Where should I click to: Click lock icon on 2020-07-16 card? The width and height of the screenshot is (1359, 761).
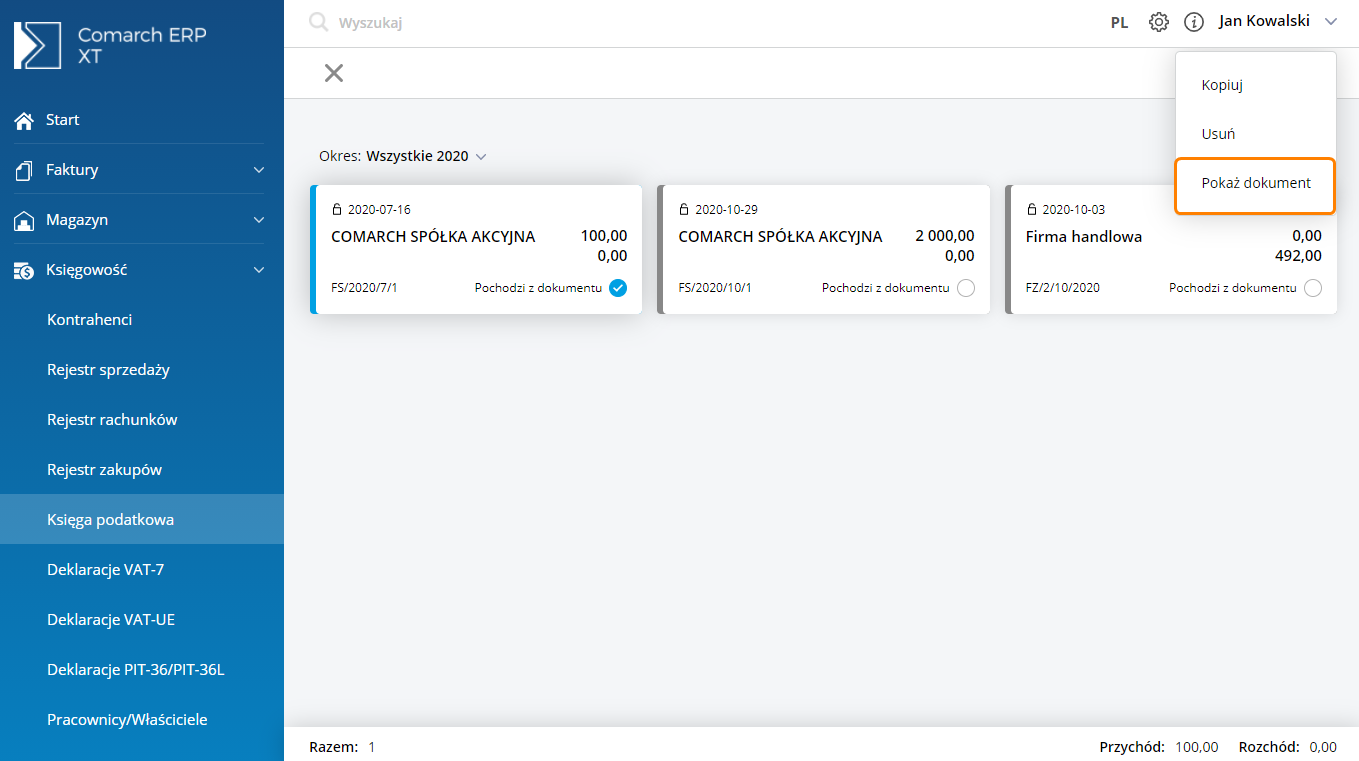click(x=337, y=210)
